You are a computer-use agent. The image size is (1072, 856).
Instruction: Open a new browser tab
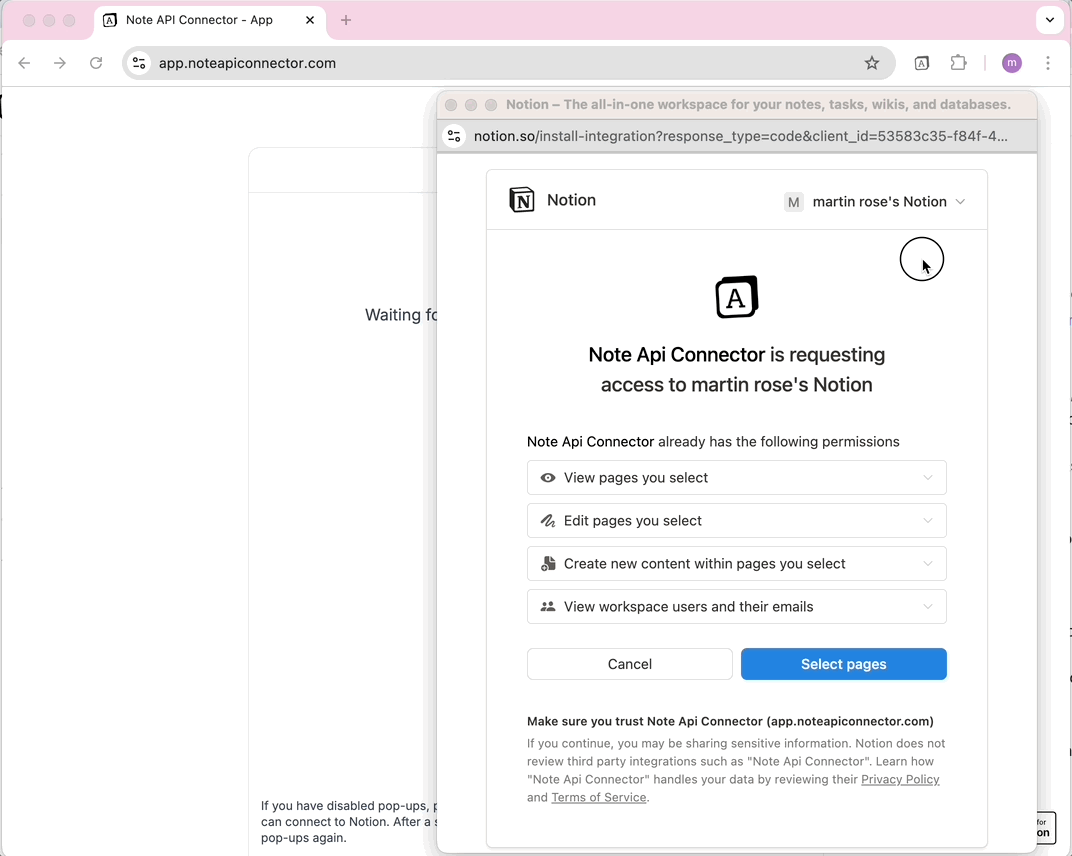point(346,20)
